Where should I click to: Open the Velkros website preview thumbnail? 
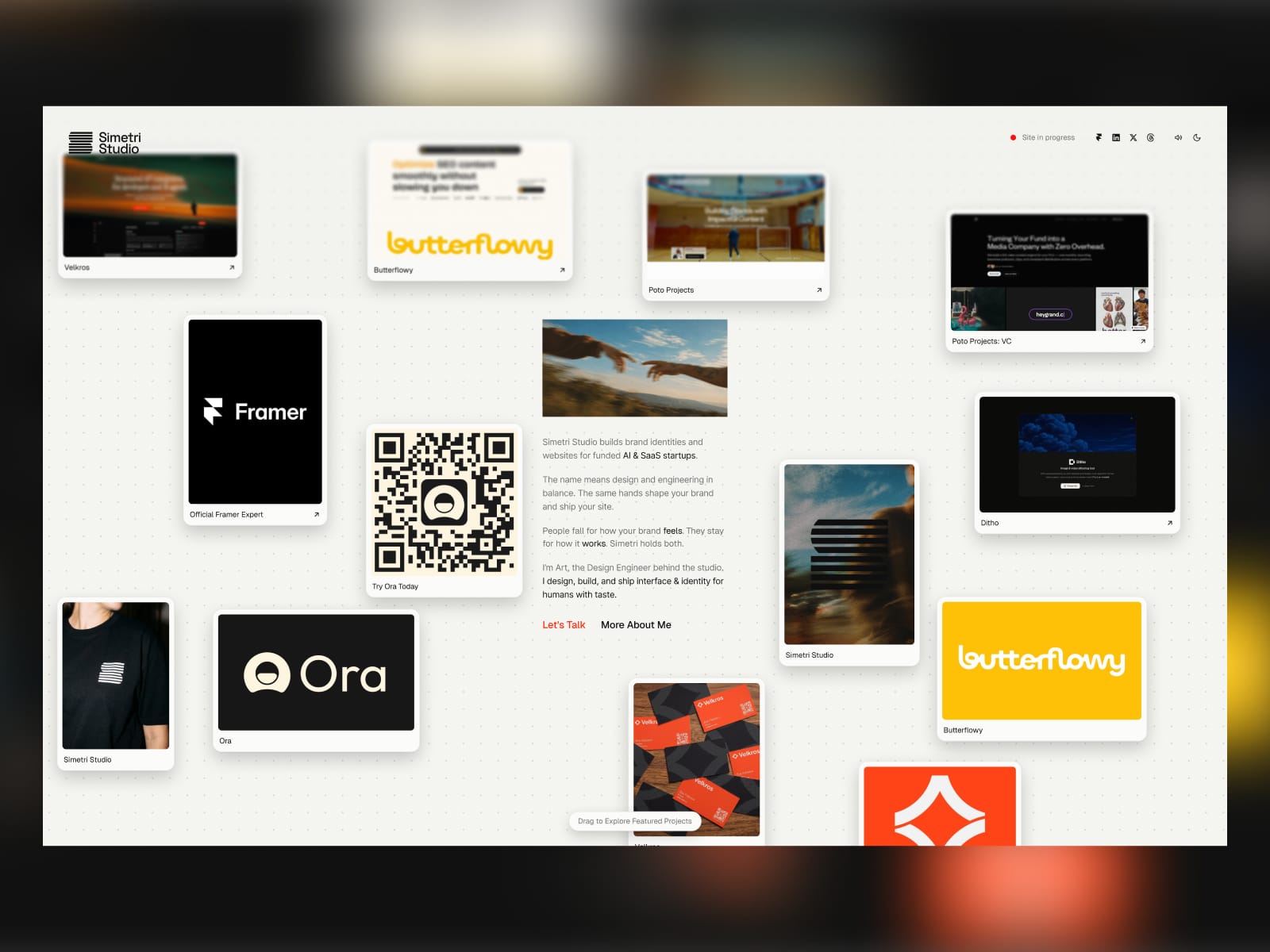click(150, 205)
